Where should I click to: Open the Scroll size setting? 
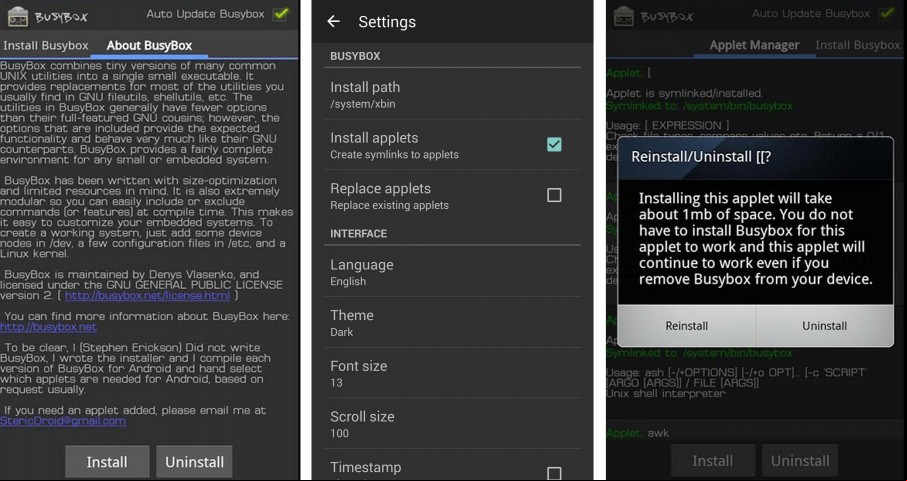coord(452,424)
